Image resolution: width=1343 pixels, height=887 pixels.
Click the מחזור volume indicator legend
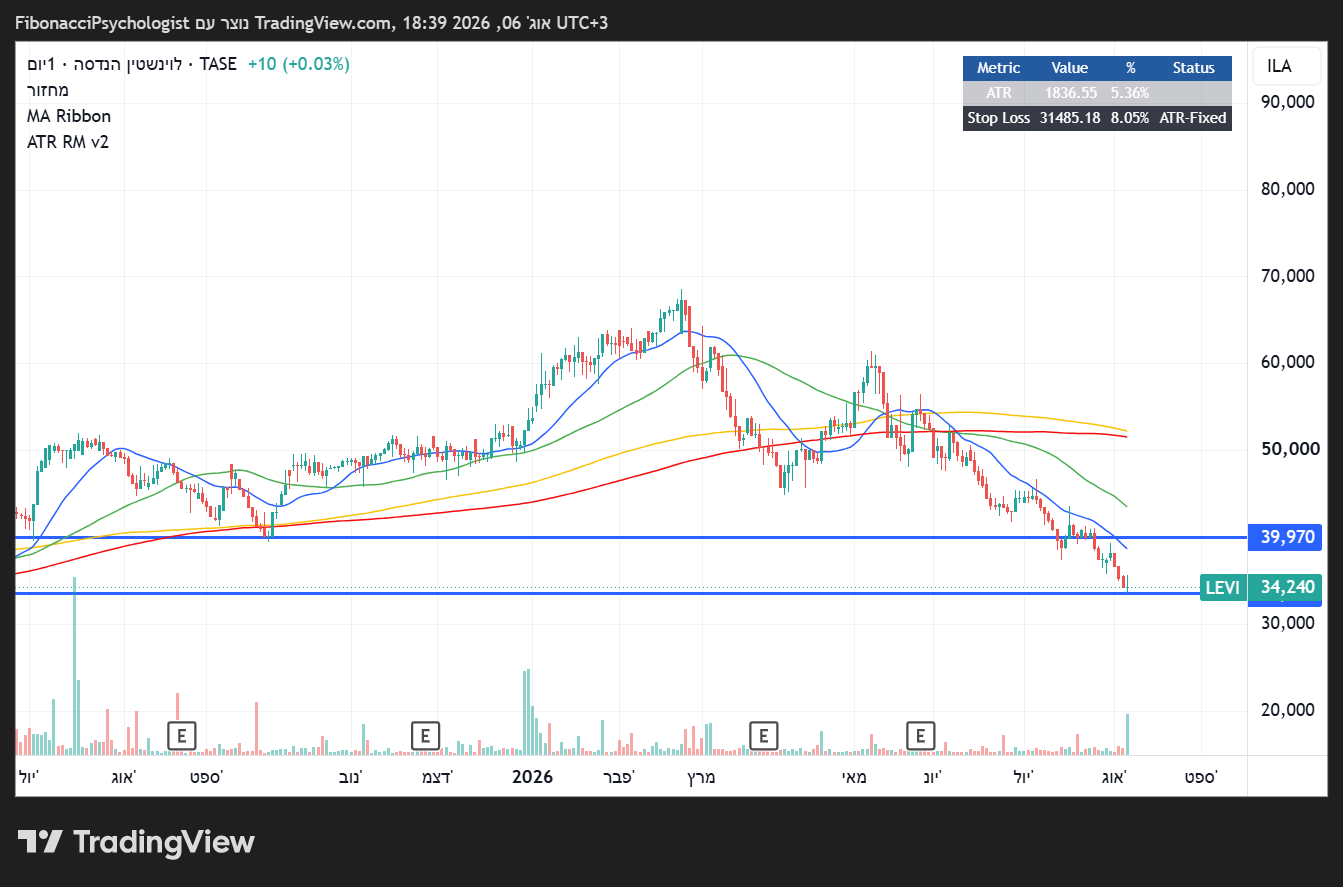tap(48, 90)
